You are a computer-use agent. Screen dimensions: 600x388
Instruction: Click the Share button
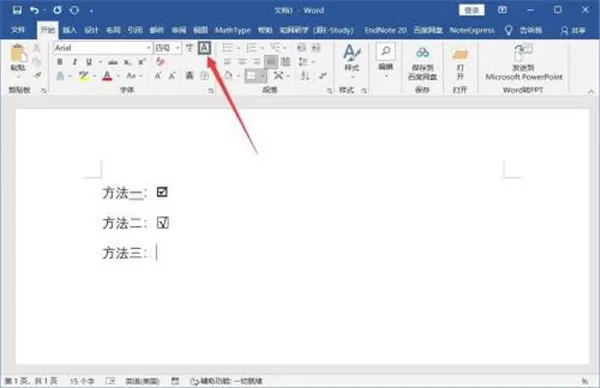tap(573, 30)
